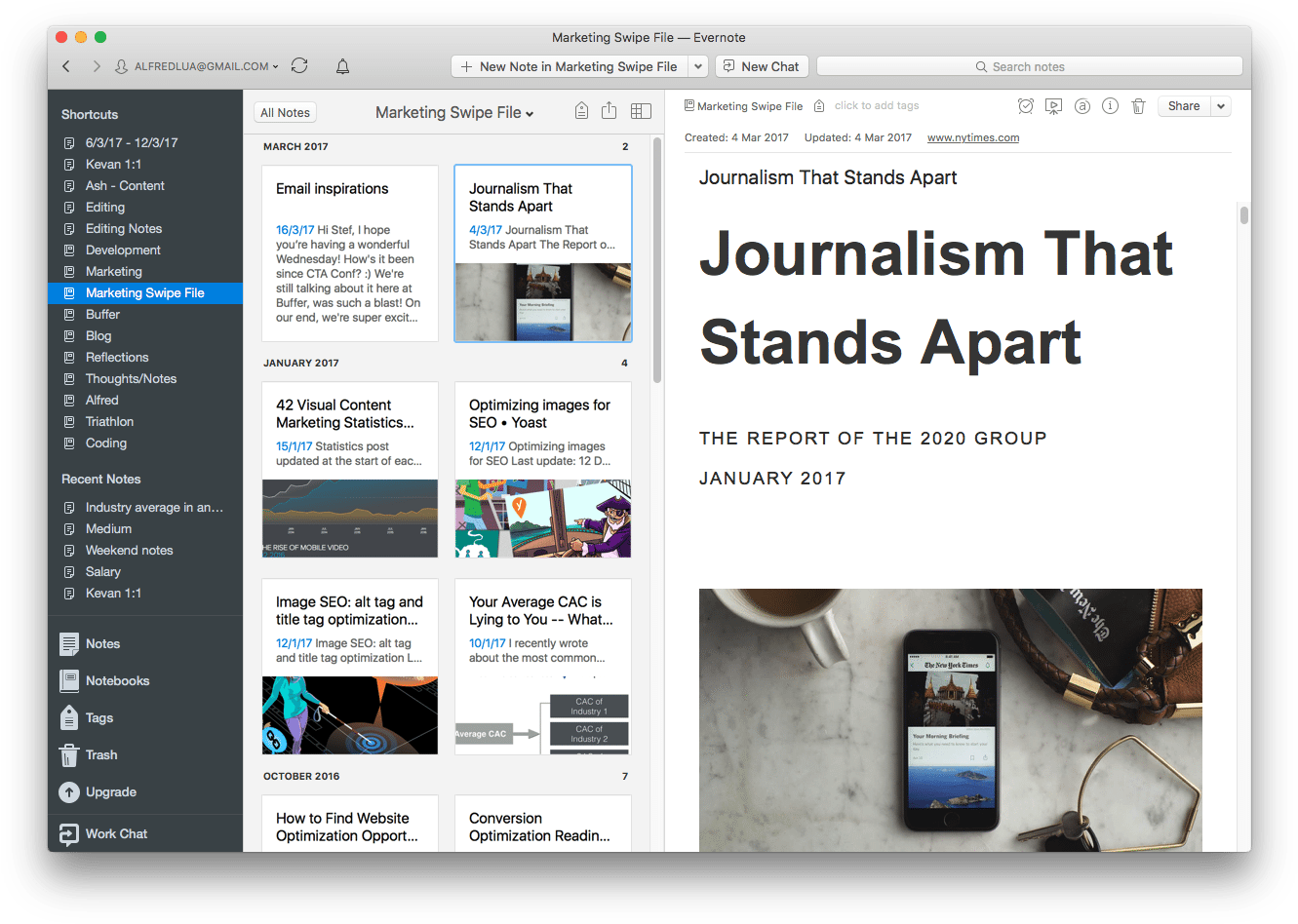Open notifications bell icon
1298x924 pixels.
342,66
